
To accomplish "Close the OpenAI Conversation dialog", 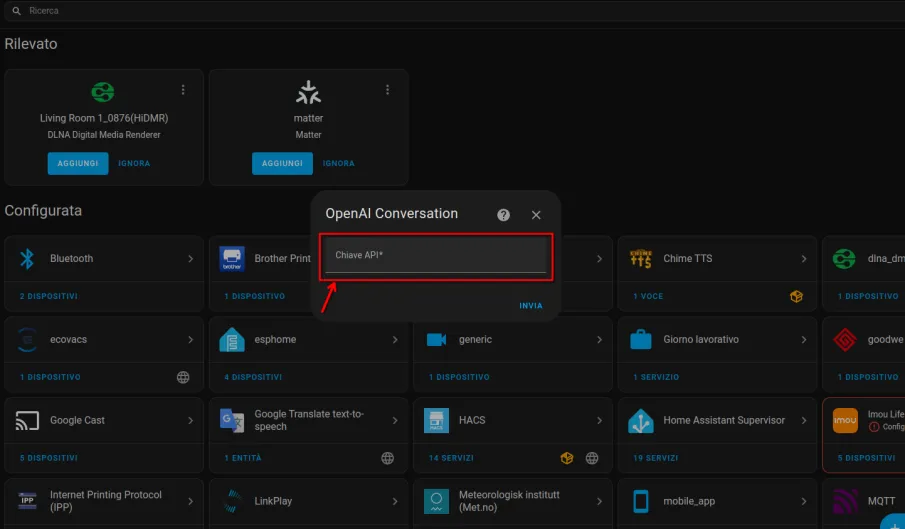I will point(536,215).
